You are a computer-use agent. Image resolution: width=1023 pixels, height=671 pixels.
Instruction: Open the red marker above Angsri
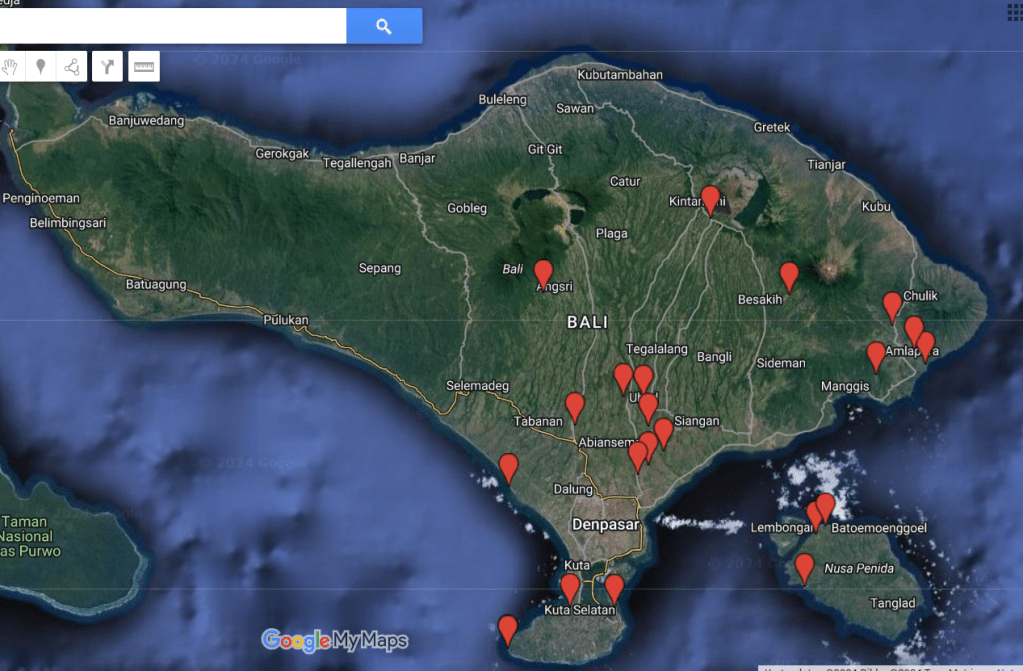(543, 272)
